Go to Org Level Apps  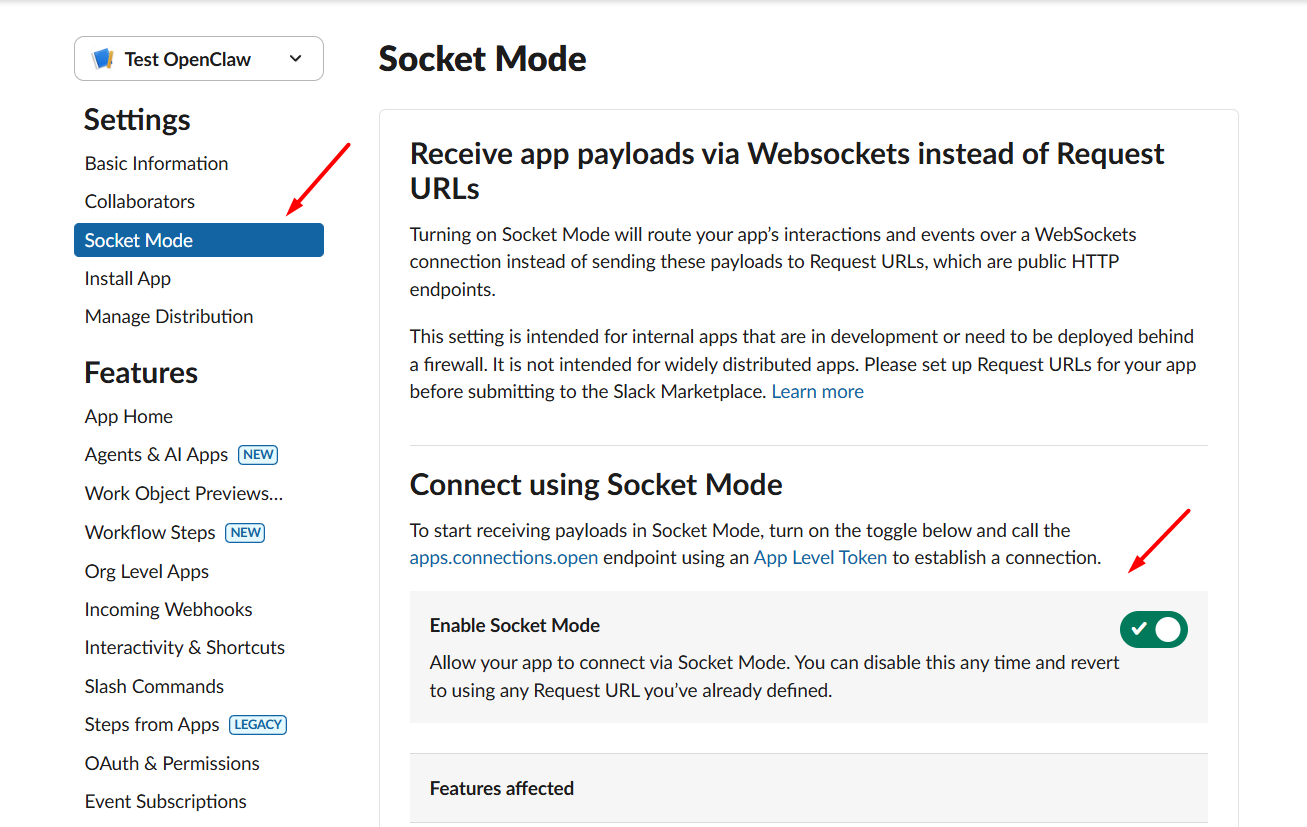click(147, 572)
